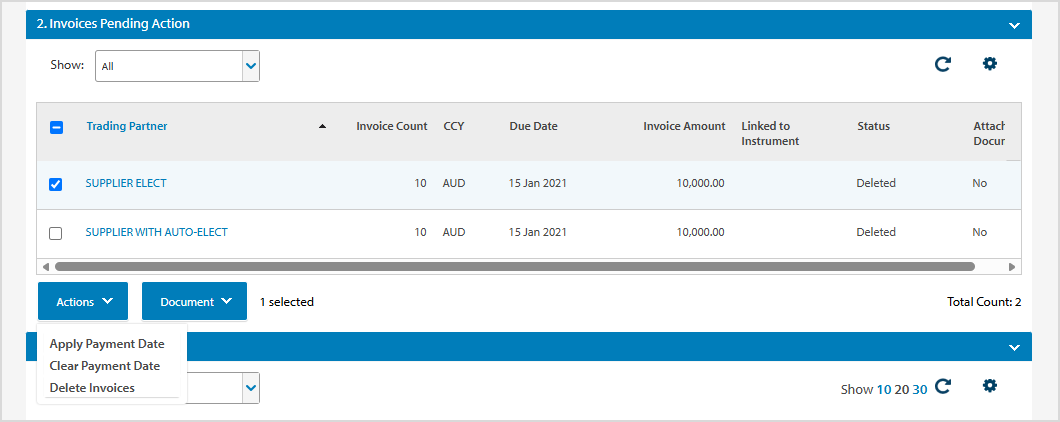The width and height of the screenshot is (1060, 422).
Task: Click the horizontal scrollbar thumb of table
Action: point(514,266)
